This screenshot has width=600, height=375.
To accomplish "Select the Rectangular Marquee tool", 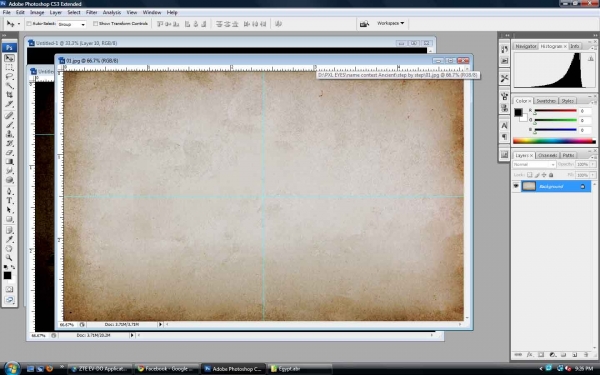I will [9, 67].
